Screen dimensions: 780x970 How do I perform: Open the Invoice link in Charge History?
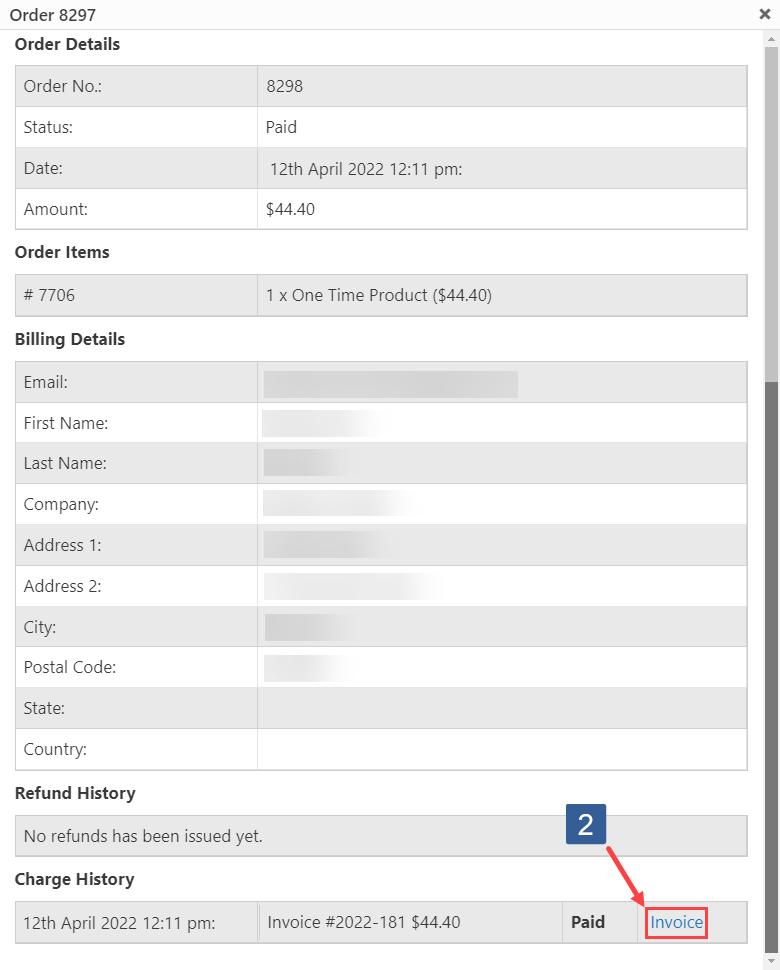675,922
